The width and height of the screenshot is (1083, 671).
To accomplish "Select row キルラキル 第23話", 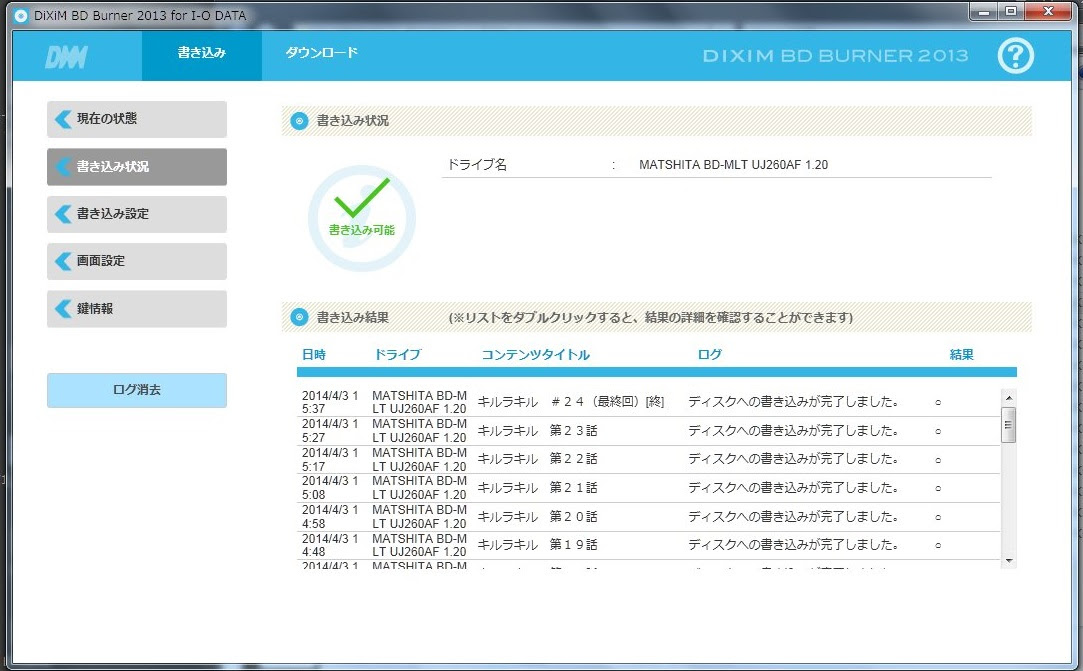I will pos(649,431).
